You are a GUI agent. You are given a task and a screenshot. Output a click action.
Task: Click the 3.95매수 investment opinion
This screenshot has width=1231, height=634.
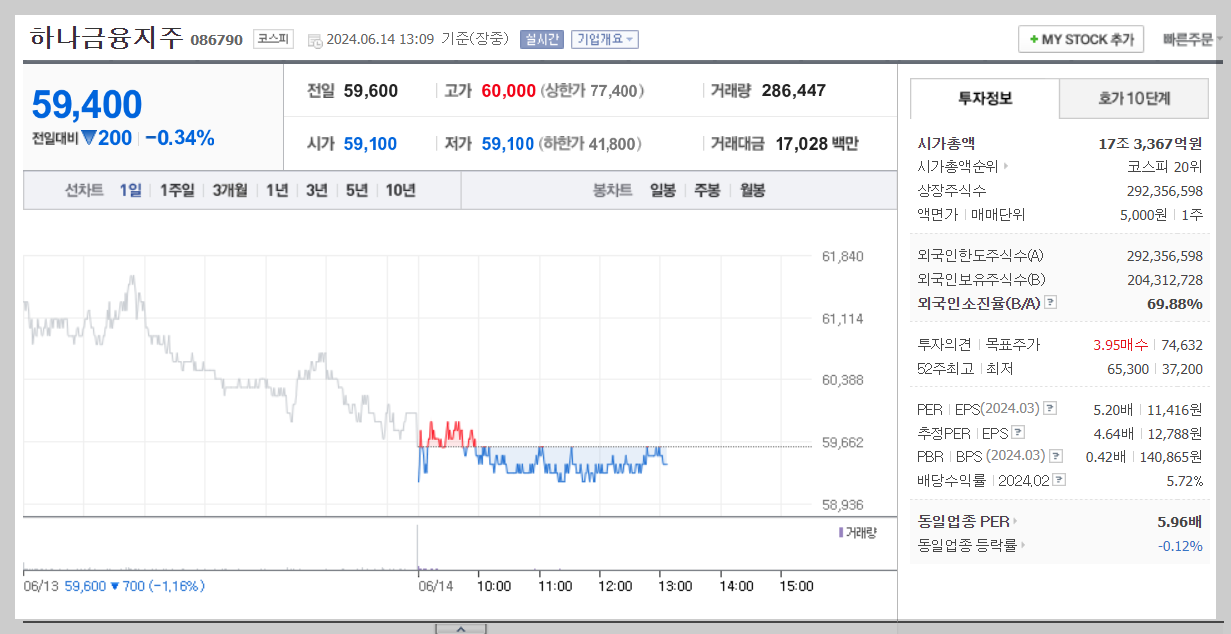pos(1120,345)
